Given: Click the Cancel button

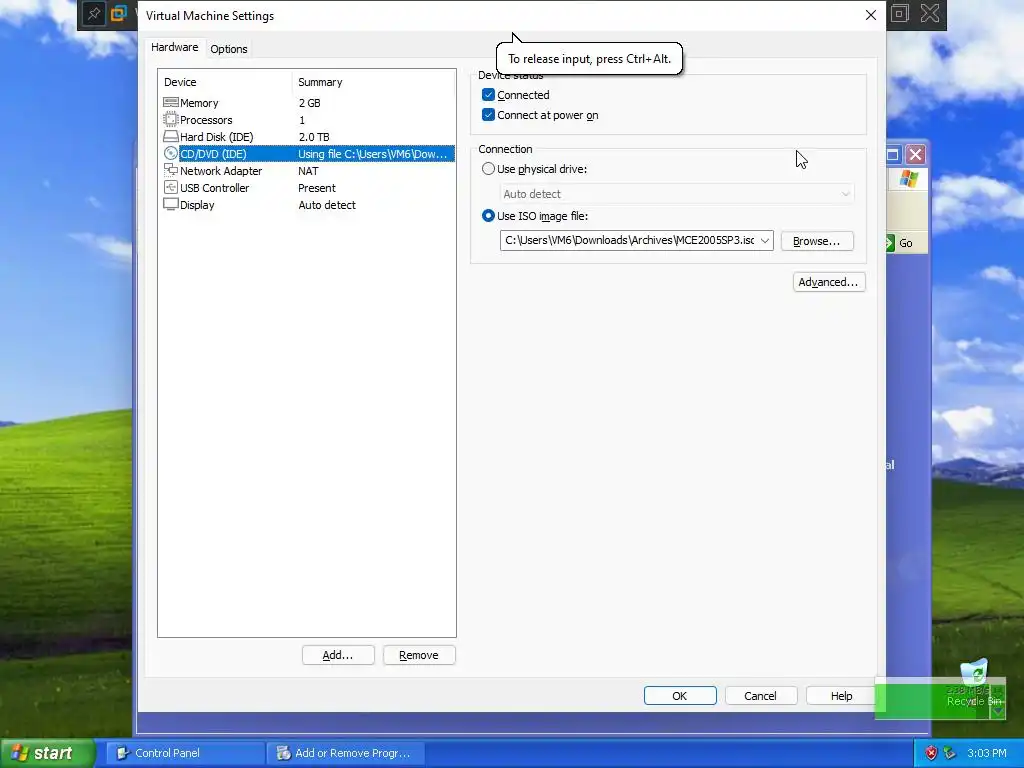Looking at the screenshot, I should click(761, 696).
